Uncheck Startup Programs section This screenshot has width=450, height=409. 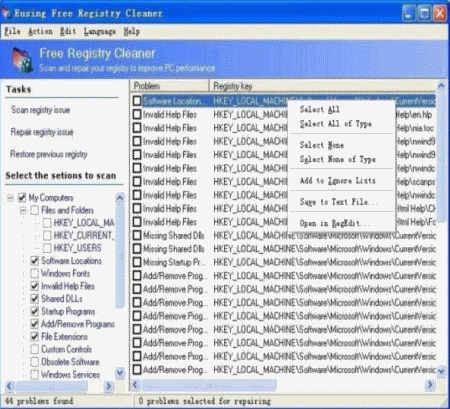pos(34,311)
